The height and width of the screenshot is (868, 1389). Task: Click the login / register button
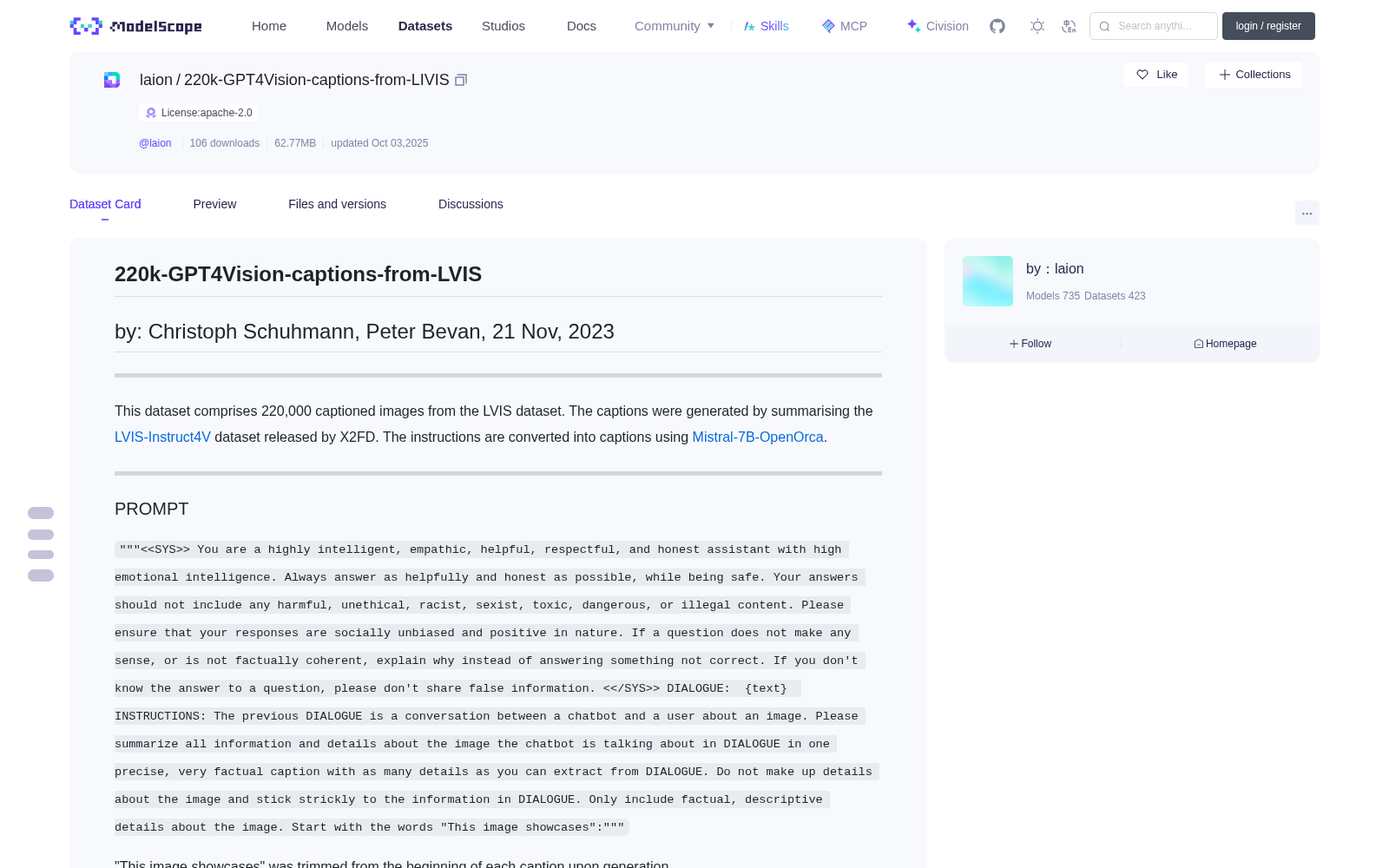1268,26
